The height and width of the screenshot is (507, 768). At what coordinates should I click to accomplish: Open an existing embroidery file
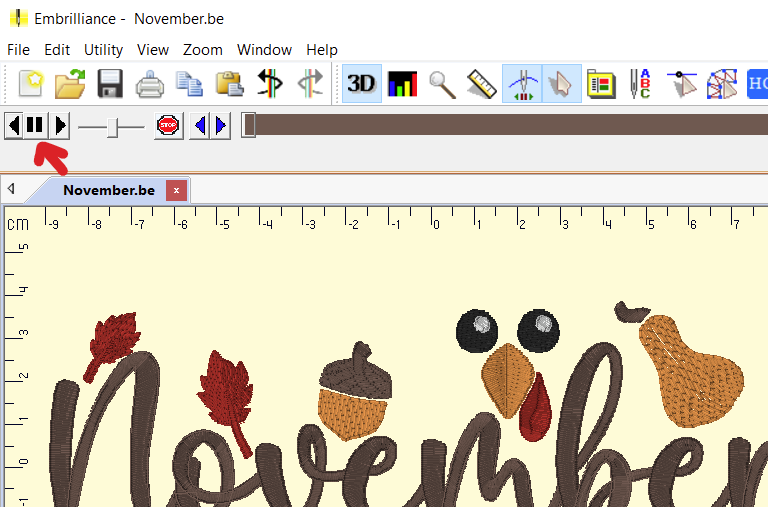click(x=70, y=84)
